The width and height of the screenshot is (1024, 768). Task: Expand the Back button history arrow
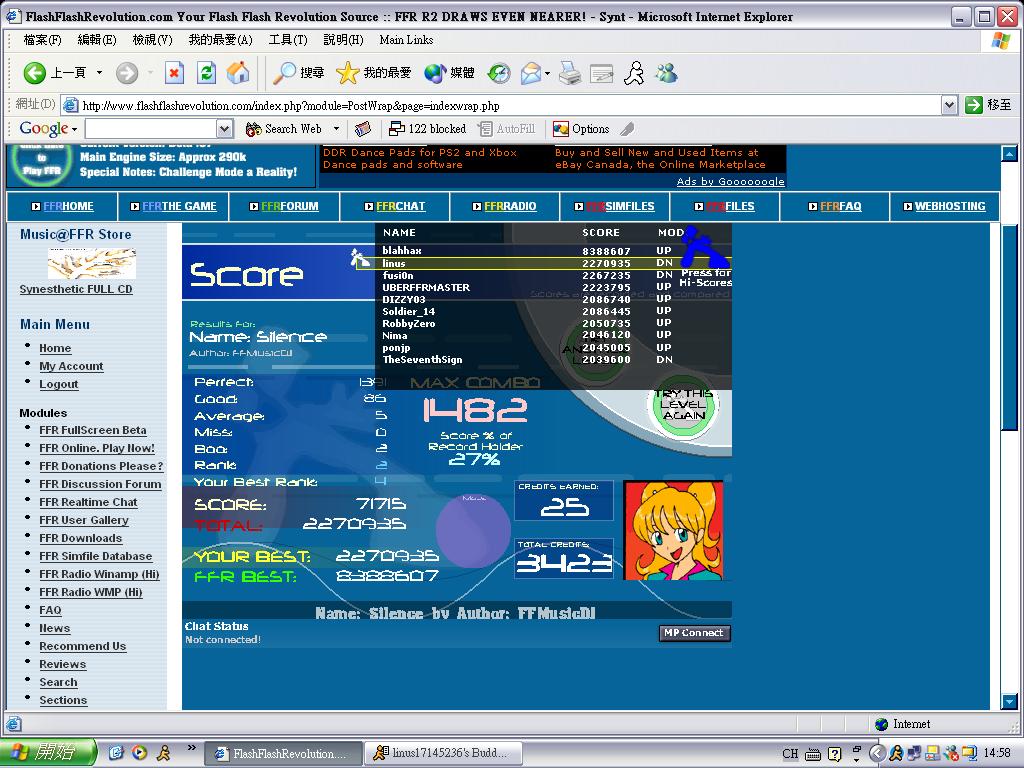pos(99,72)
